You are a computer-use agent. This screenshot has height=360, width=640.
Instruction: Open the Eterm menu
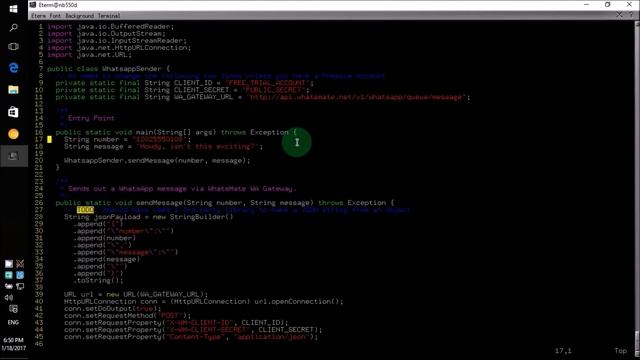38,16
